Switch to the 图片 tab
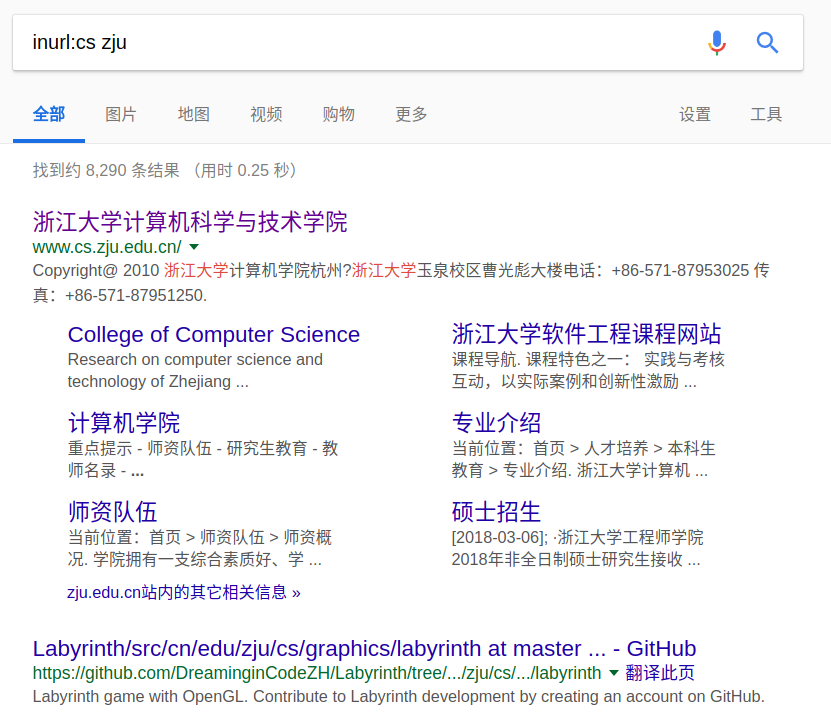Viewport: 831px width, 713px height. pyautogui.click(x=121, y=114)
